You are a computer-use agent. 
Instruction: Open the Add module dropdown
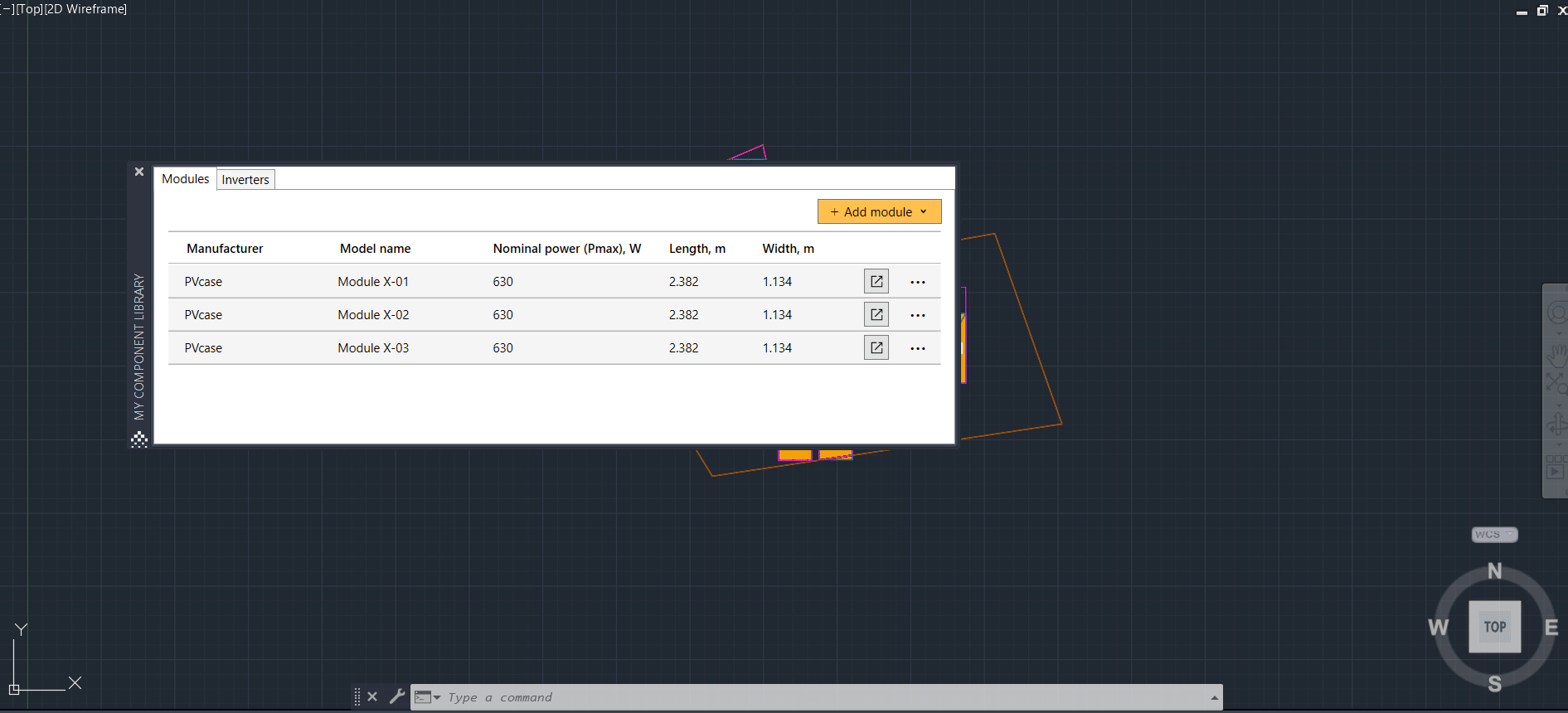click(x=879, y=211)
